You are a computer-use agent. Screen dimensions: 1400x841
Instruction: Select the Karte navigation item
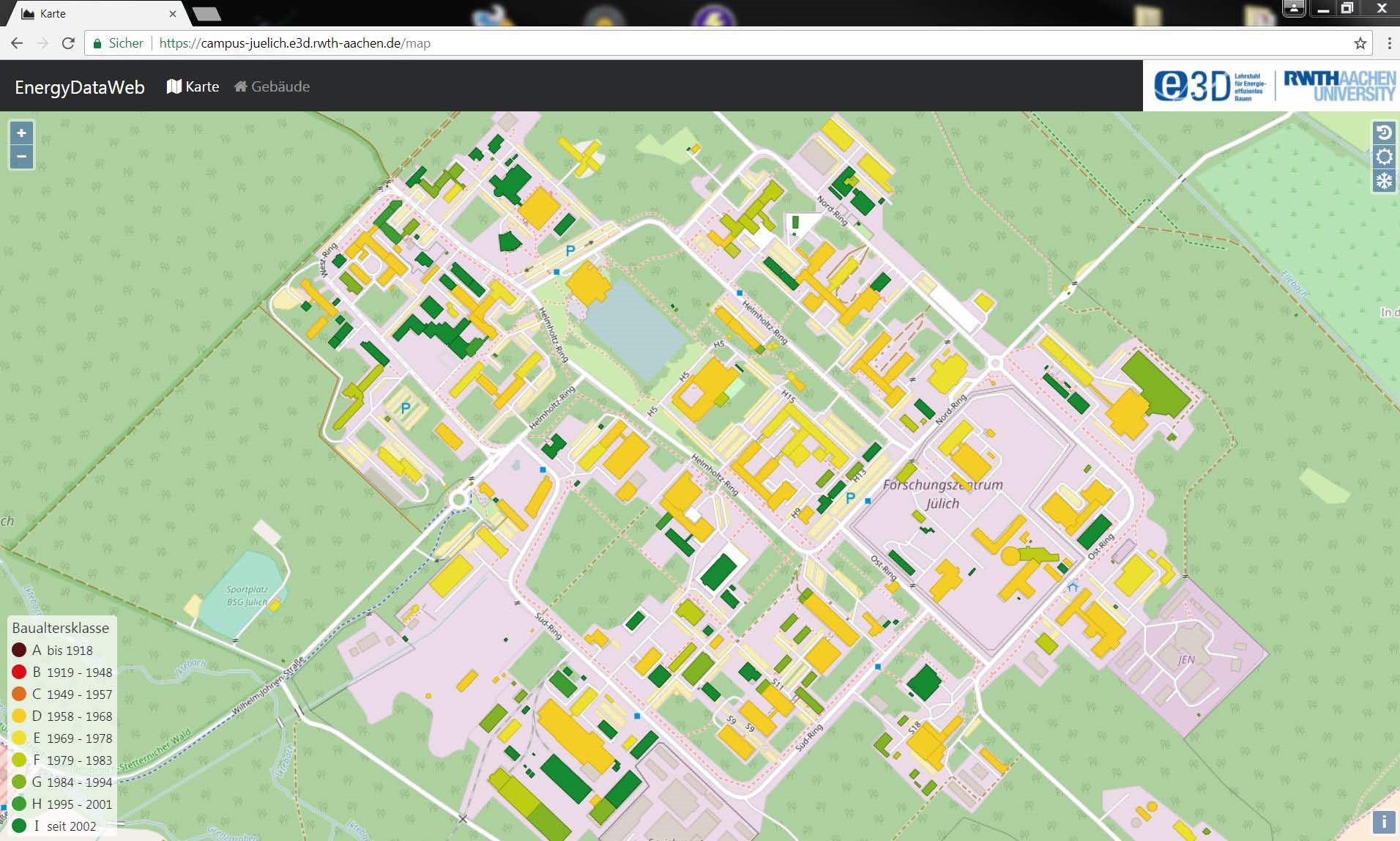coord(193,86)
